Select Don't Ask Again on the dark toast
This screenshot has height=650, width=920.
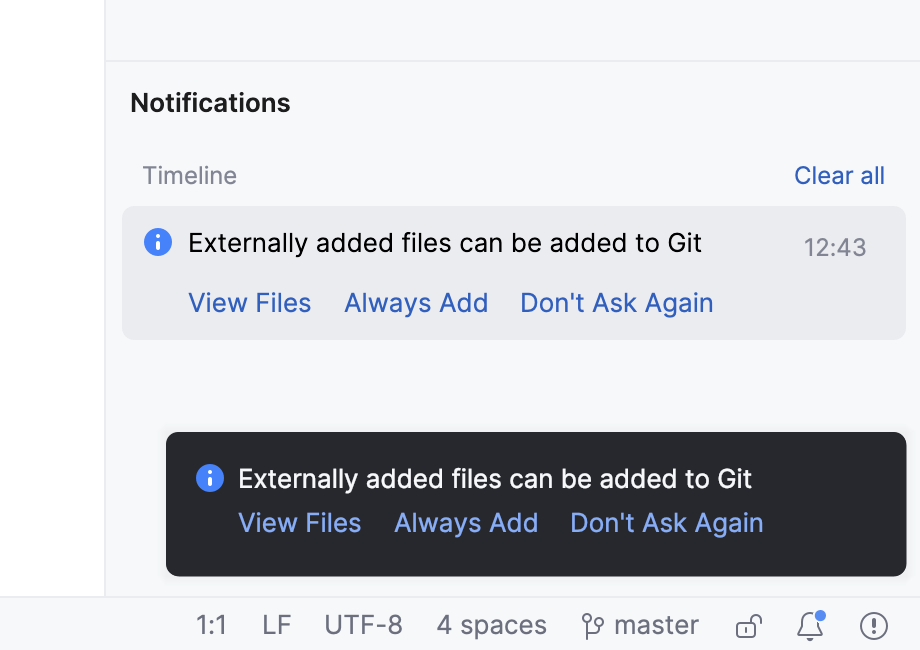666,523
